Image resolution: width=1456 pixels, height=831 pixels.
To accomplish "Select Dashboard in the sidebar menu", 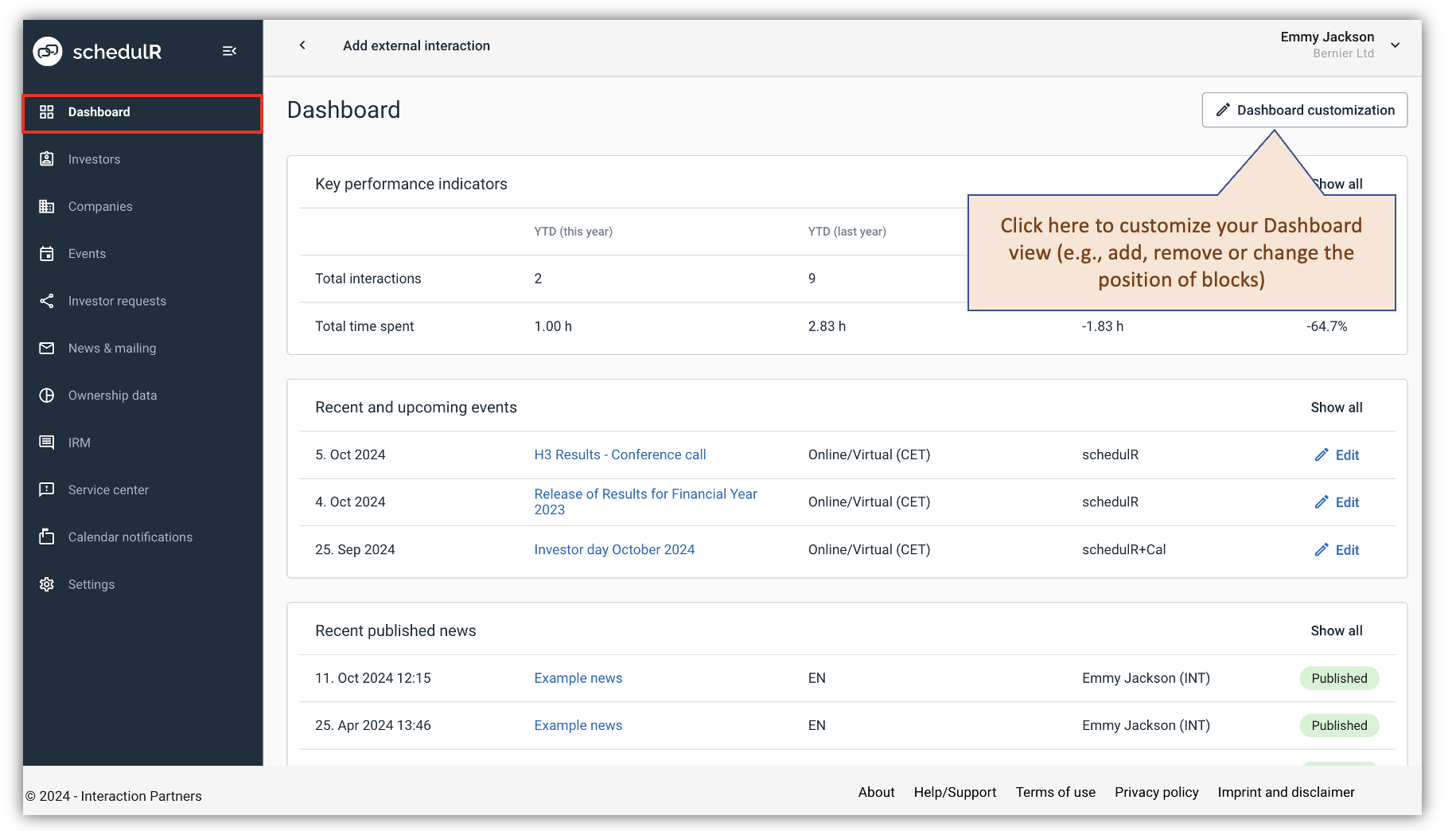I will pos(99,111).
